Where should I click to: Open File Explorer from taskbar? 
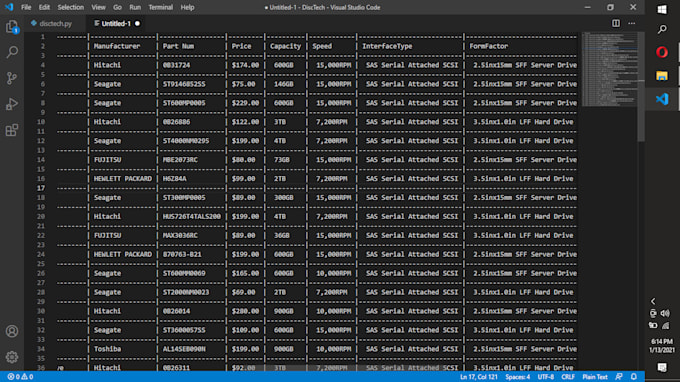662,76
